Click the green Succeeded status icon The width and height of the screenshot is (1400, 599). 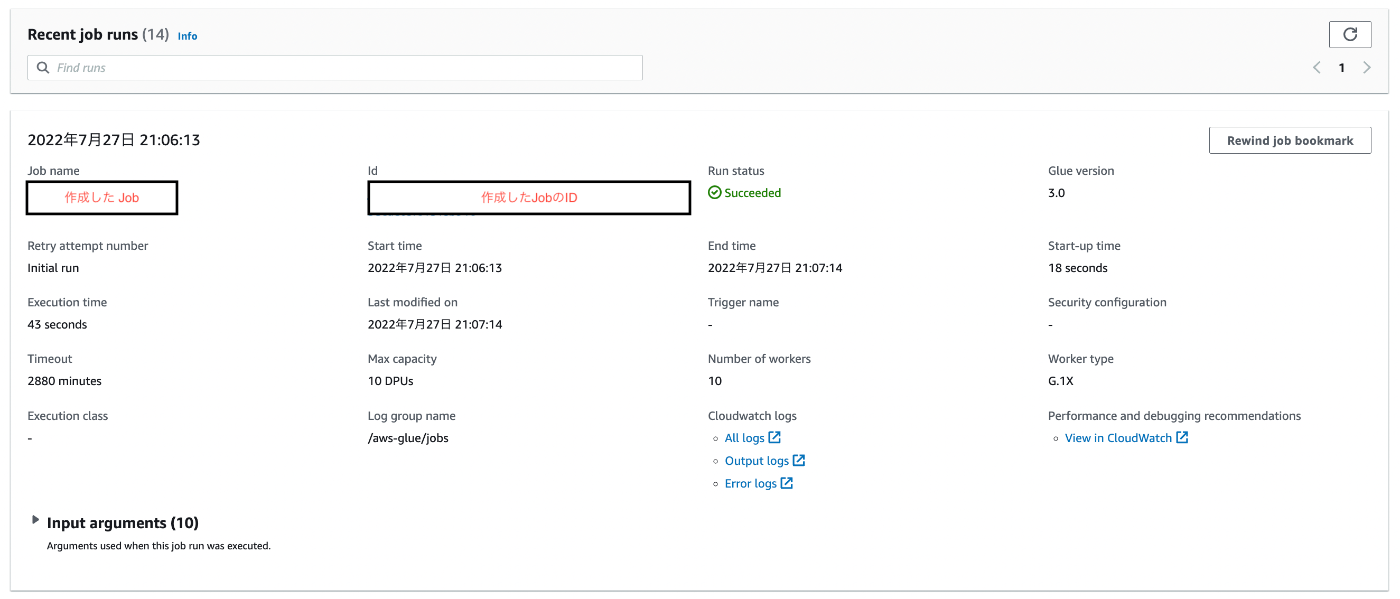(714, 193)
